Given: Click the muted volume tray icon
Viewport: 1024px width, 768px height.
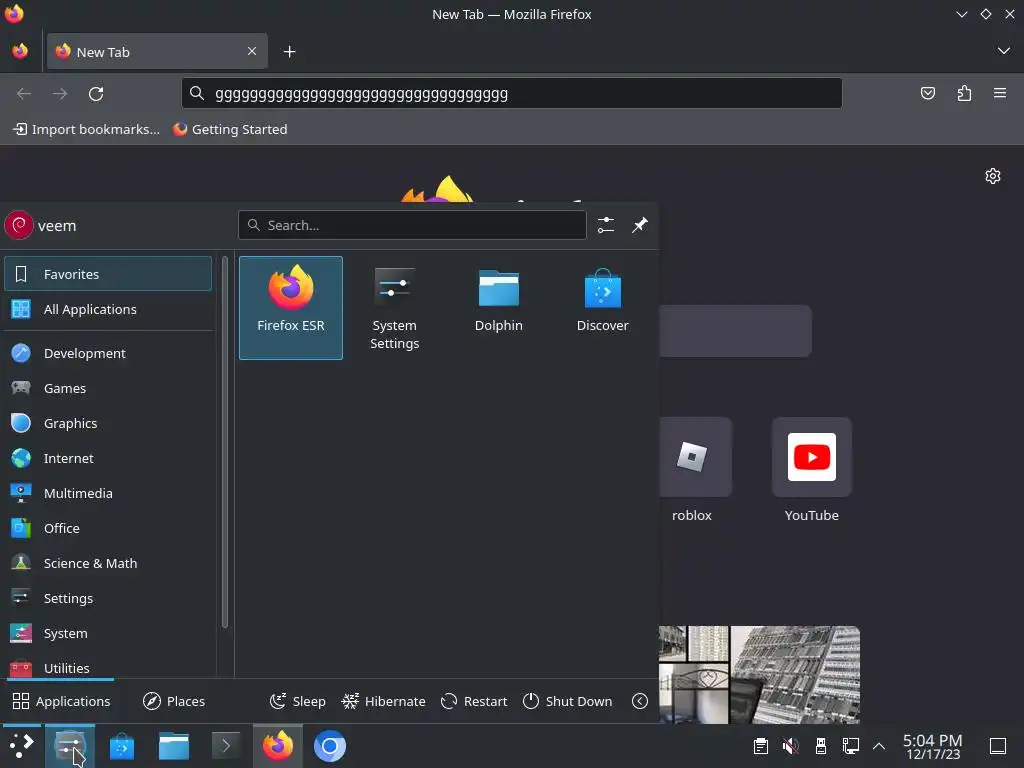Looking at the screenshot, I should click(x=791, y=746).
